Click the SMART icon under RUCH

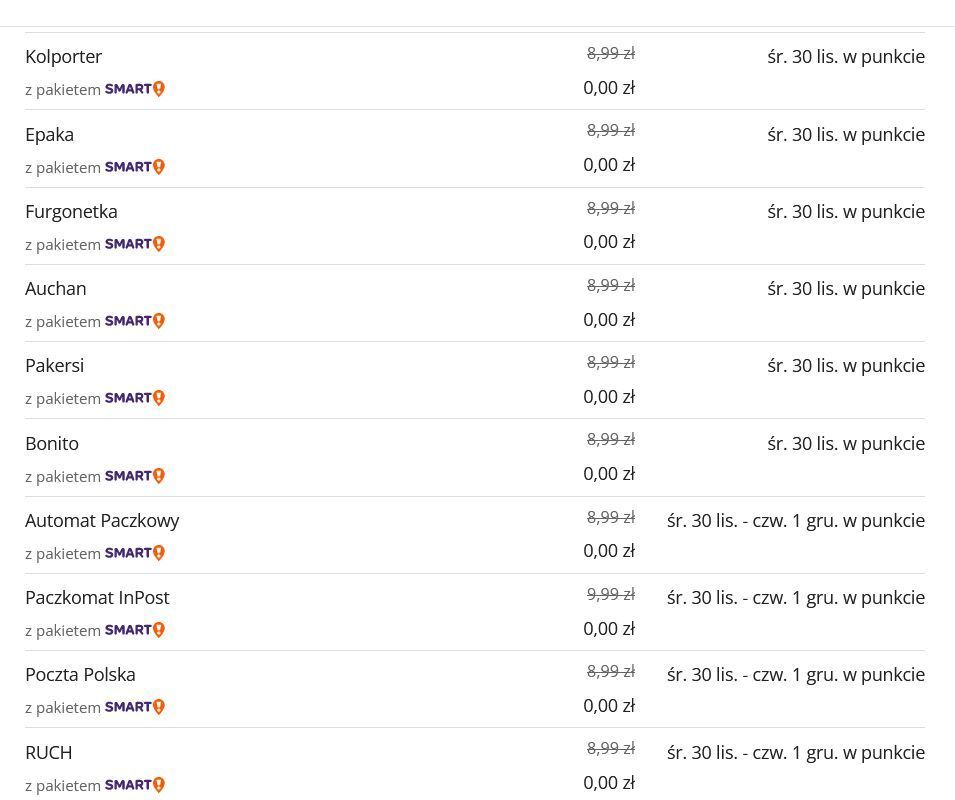coord(135,785)
